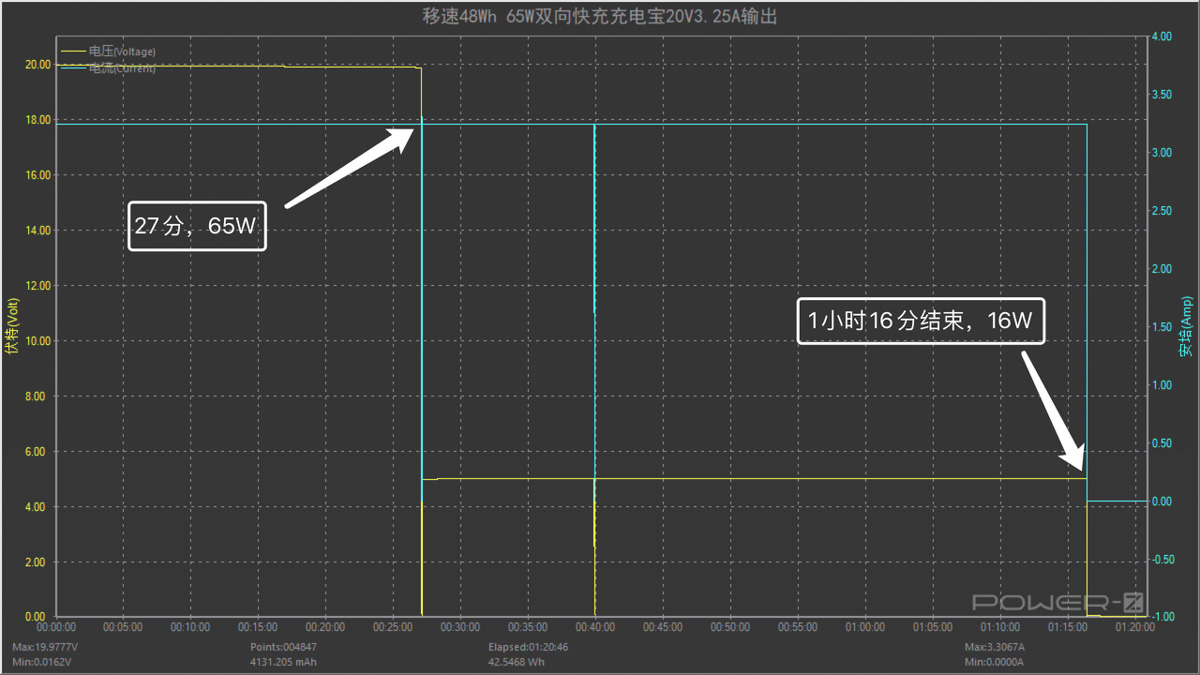Click the chart title text at top
1200x675 pixels.
[x=599, y=17]
